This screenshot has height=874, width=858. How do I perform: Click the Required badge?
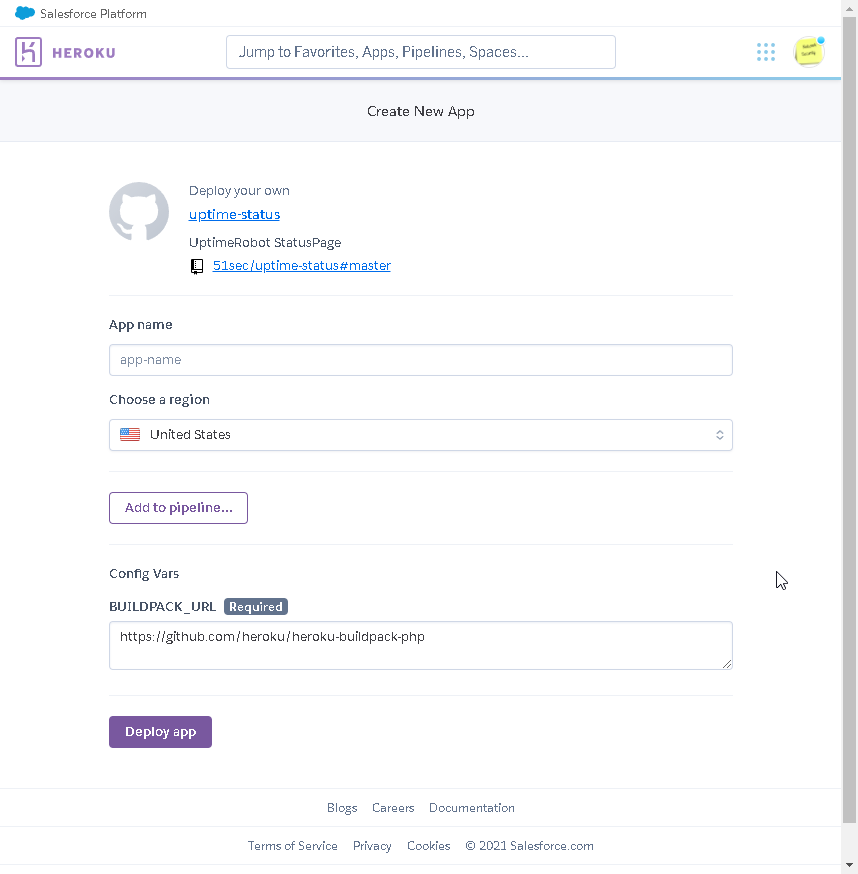256,606
